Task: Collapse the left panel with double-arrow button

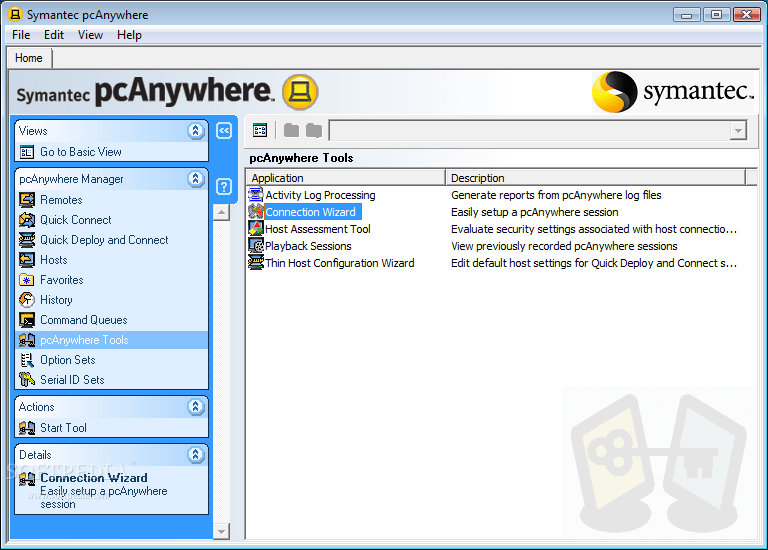Action: tap(224, 131)
